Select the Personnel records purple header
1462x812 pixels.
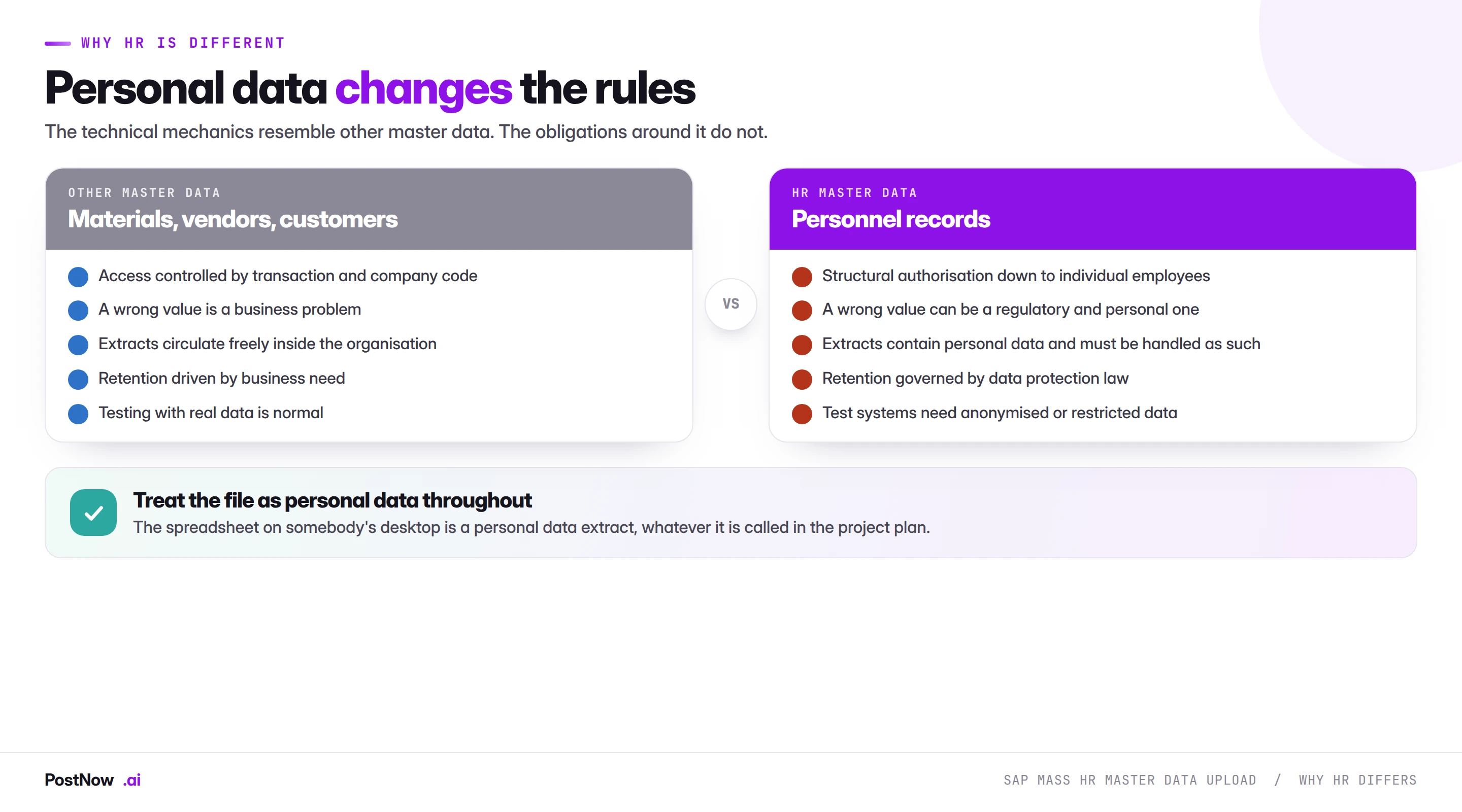pos(1092,209)
